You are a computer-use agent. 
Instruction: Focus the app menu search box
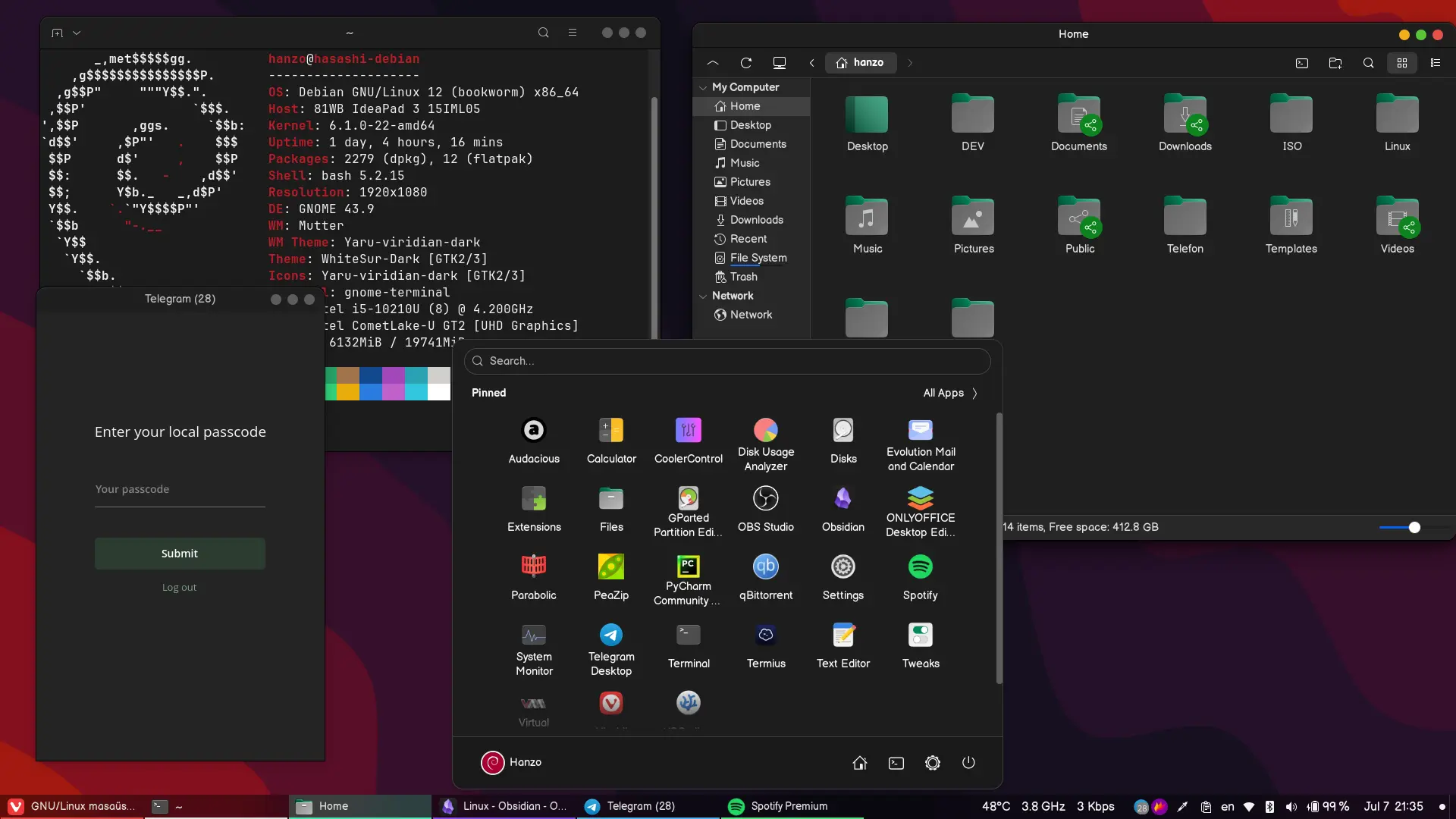pyautogui.click(x=727, y=361)
